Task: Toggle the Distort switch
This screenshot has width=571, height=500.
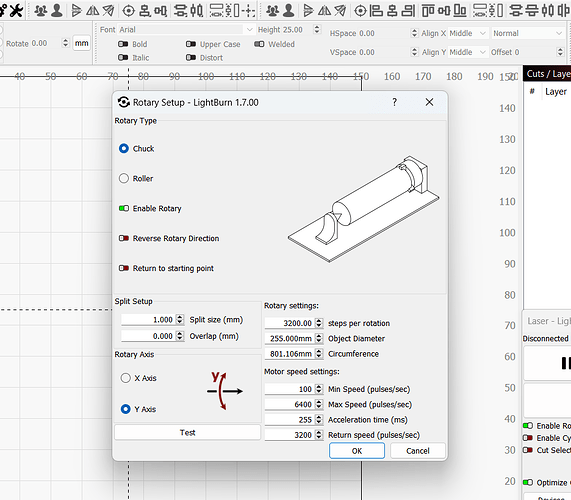Action: (x=191, y=58)
